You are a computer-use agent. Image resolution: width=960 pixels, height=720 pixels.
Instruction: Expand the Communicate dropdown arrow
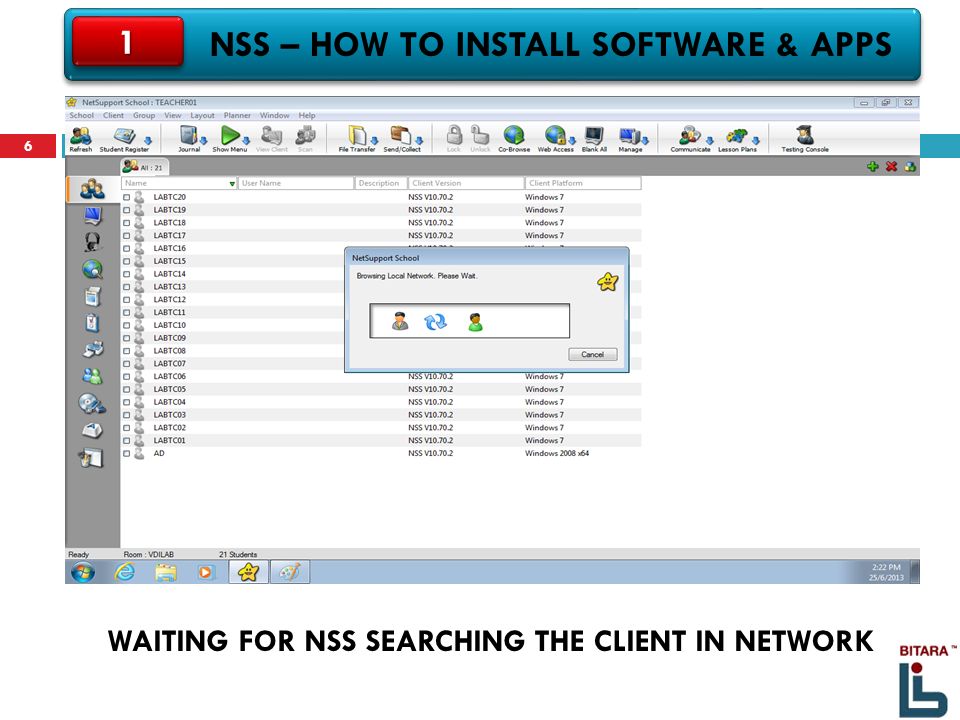coord(709,141)
